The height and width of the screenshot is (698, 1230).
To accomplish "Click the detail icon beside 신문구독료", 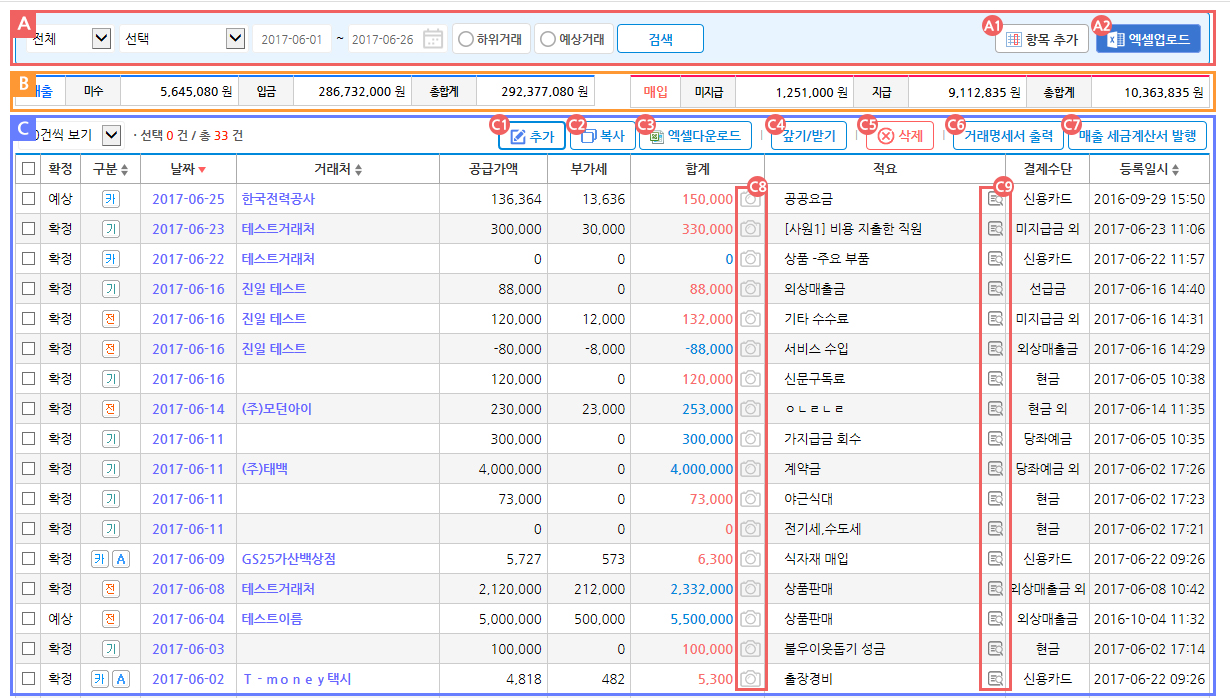I will pos(995,379).
